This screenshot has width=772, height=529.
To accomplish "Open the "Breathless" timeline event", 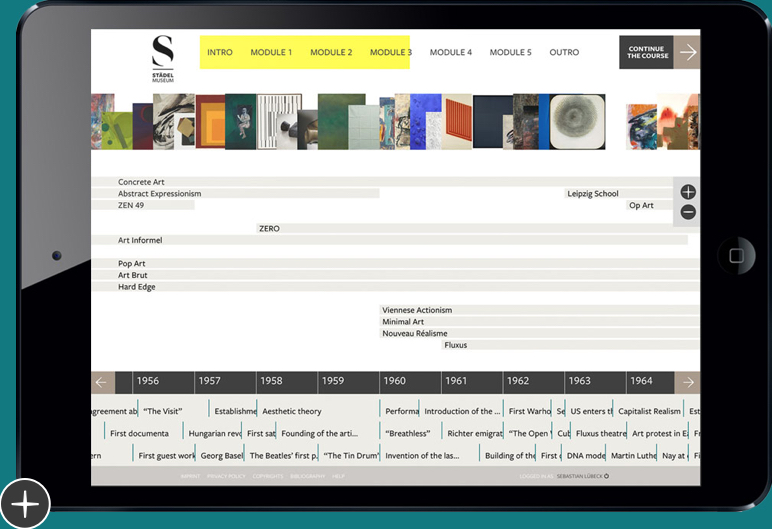I will pos(407,434).
